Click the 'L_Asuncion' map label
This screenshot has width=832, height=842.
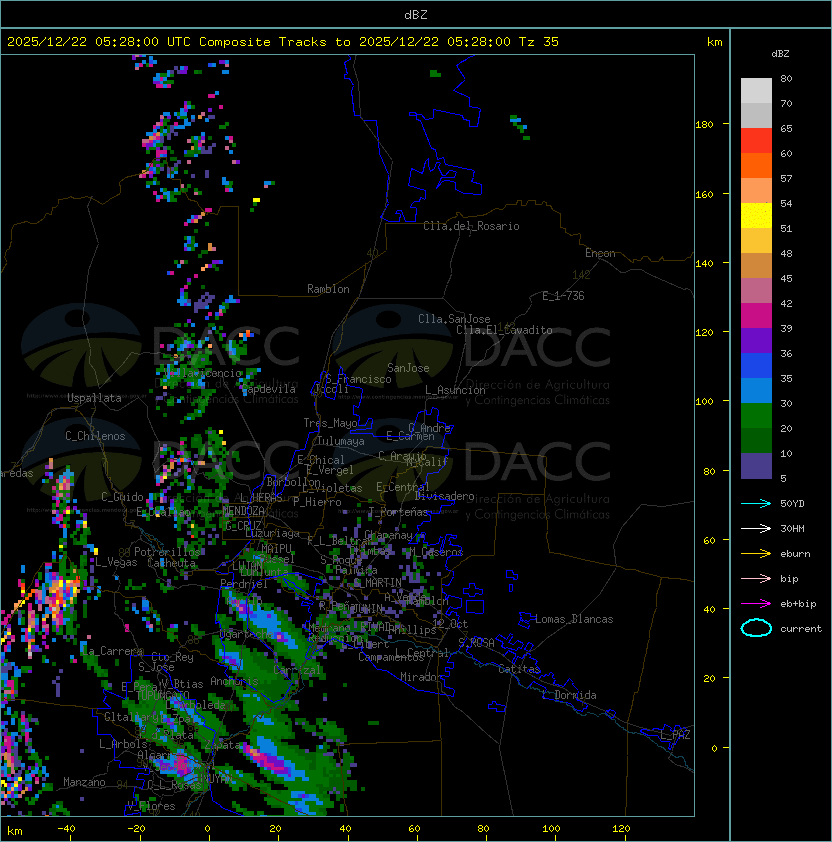point(455,390)
